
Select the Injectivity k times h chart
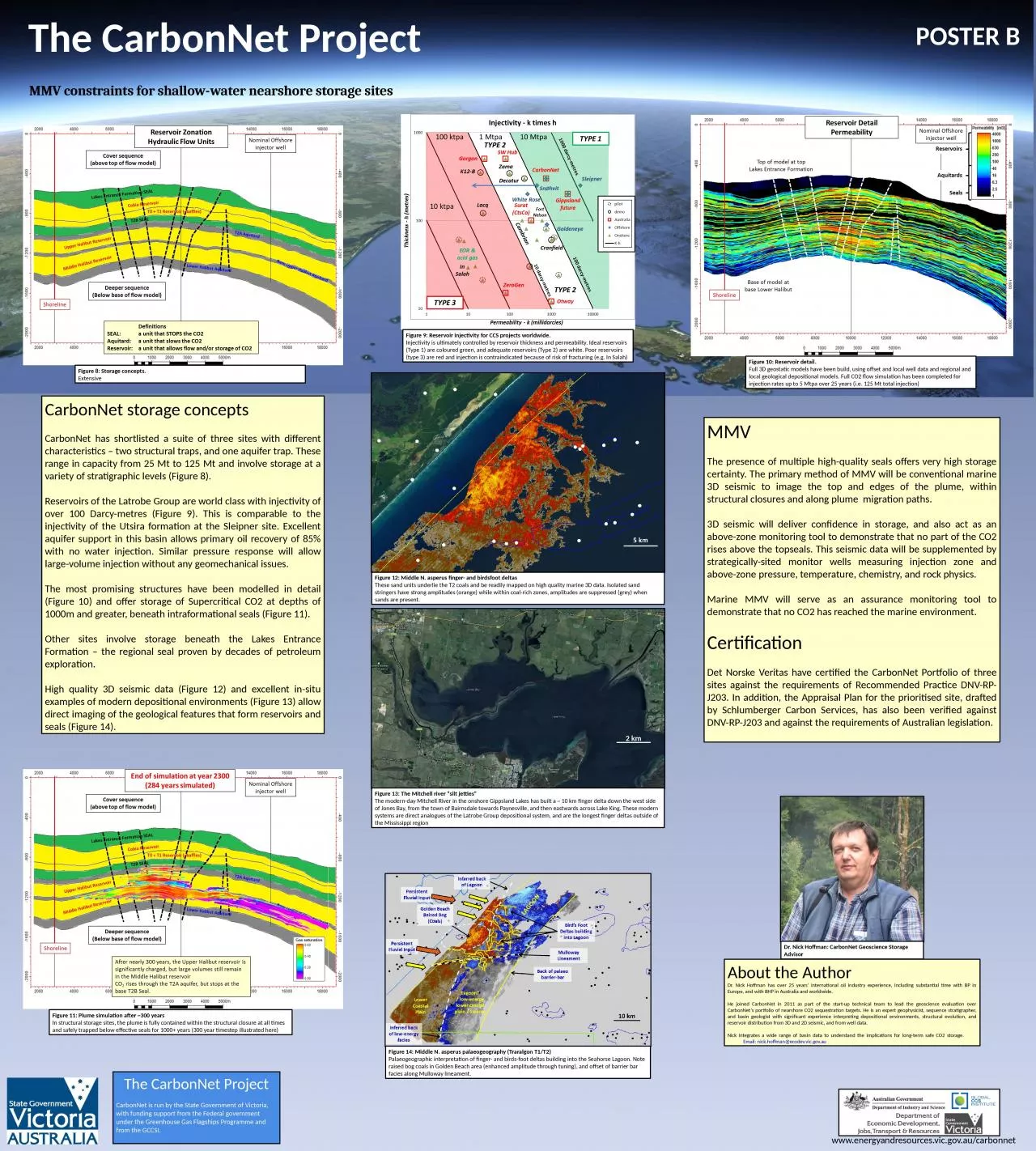click(517, 221)
